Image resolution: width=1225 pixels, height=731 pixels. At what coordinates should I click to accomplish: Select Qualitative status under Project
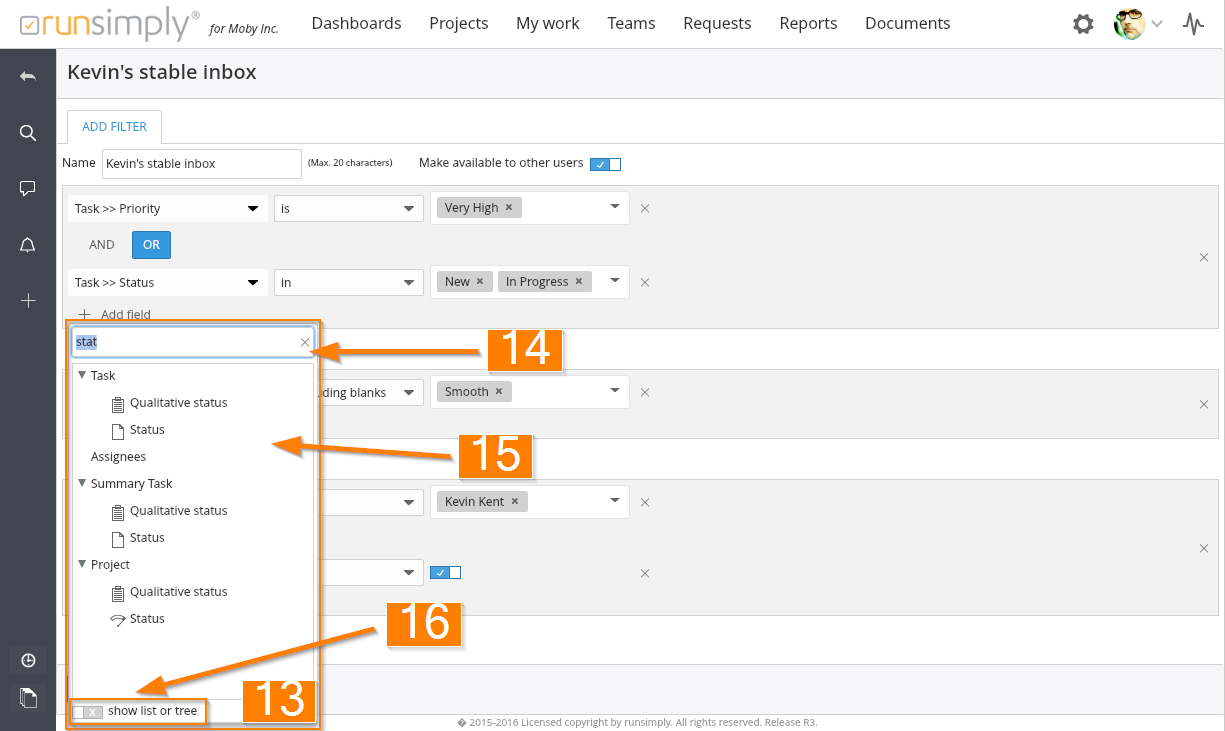click(x=178, y=592)
